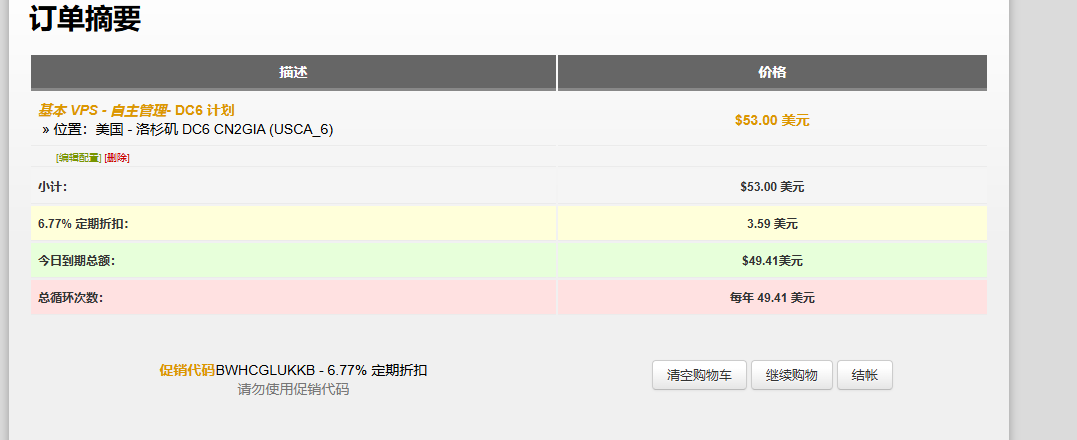
Task: Select the orange $53.00 美元 product price
Action: [x=772, y=120]
